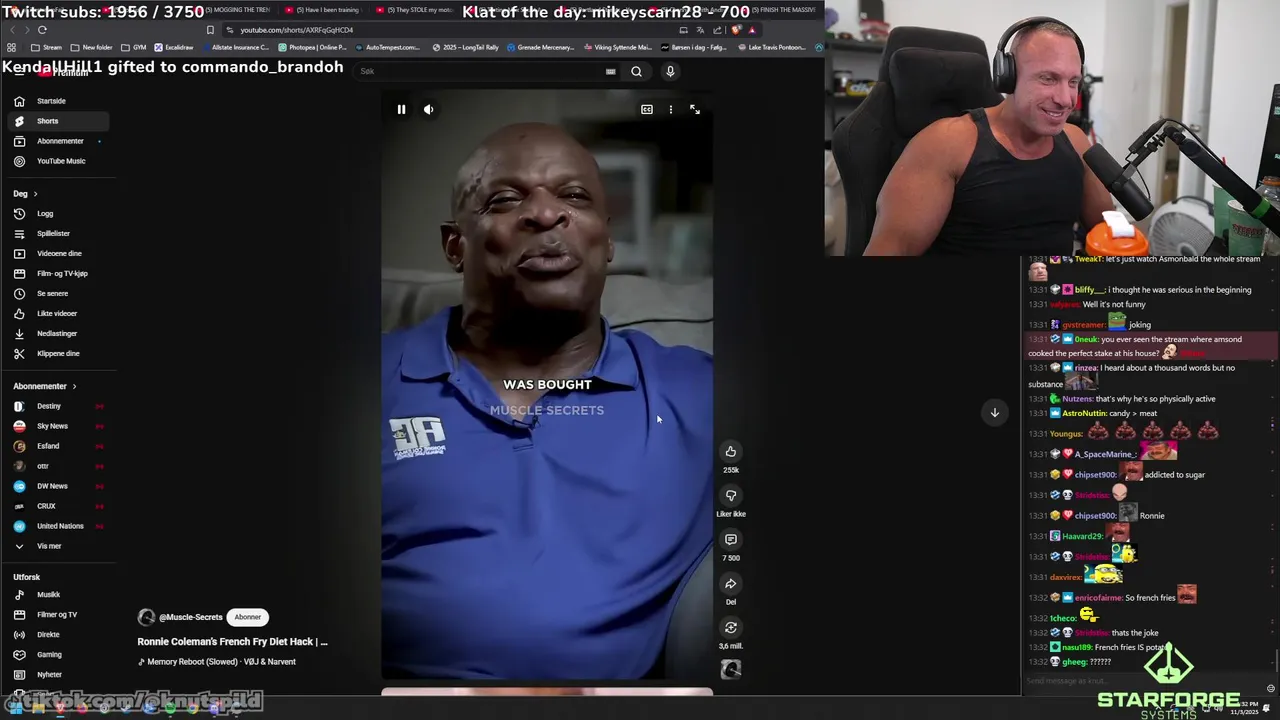Click the Abonner subscribe button
Viewport: 1280px width, 720px height.
pos(248,617)
